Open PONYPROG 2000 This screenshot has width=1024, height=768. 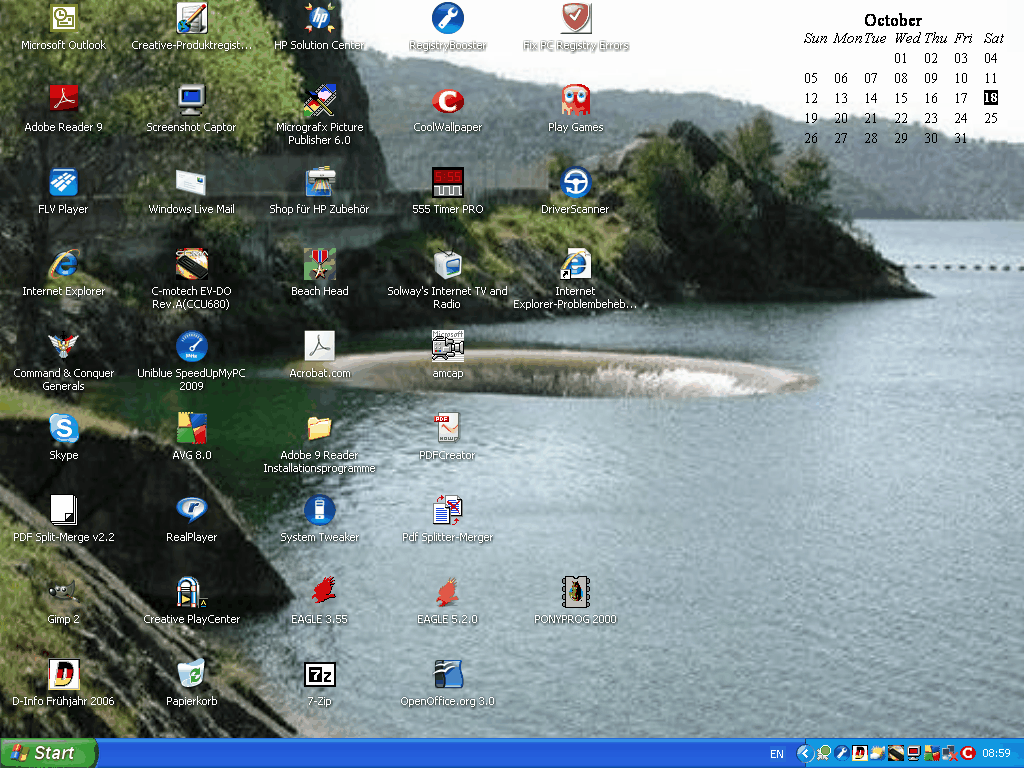coord(575,592)
